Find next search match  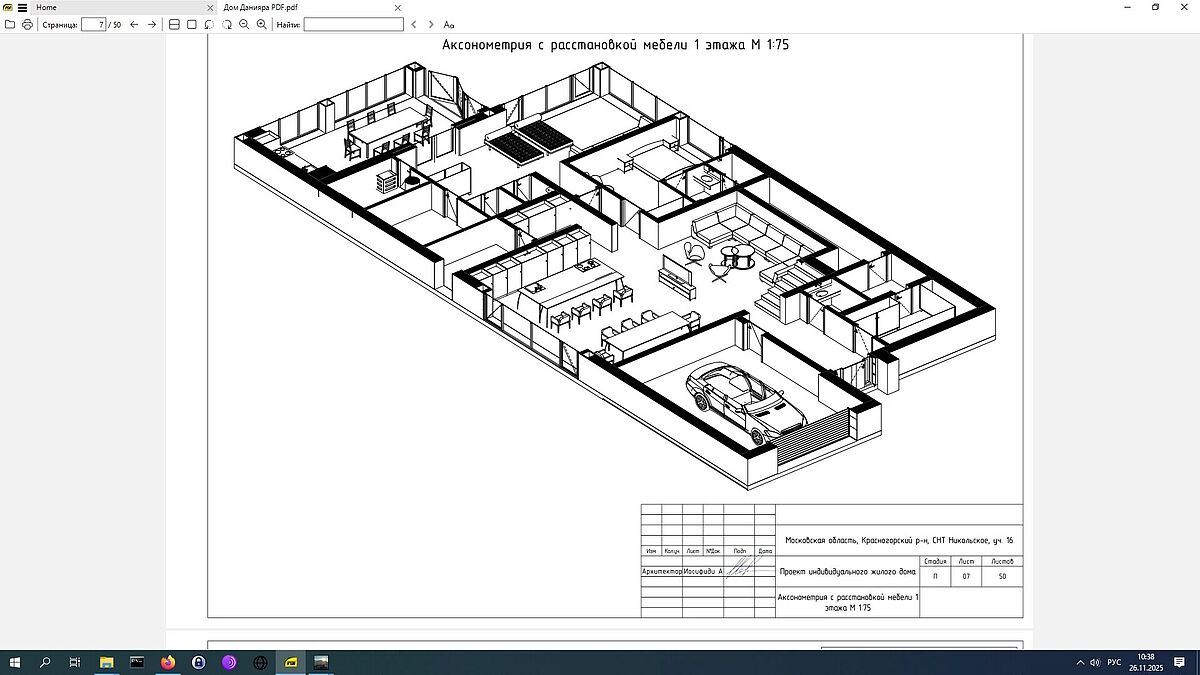point(431,24)
